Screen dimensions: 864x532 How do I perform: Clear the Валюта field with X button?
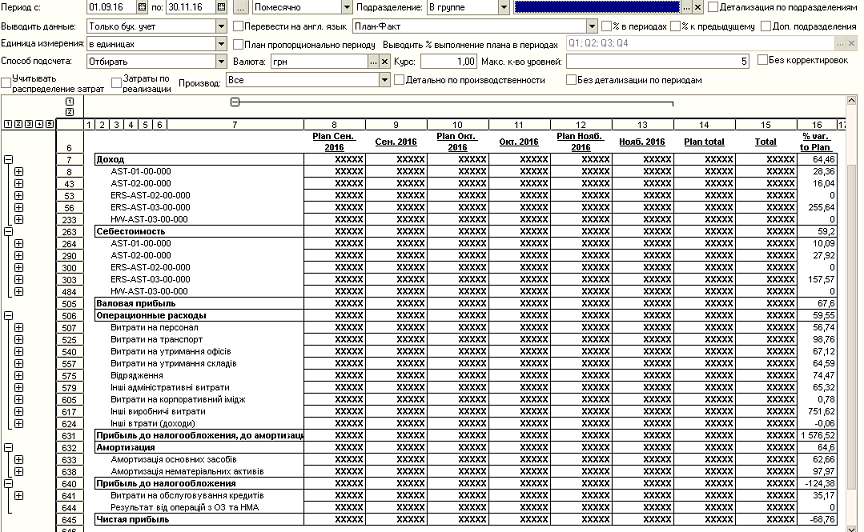(384, 61)
